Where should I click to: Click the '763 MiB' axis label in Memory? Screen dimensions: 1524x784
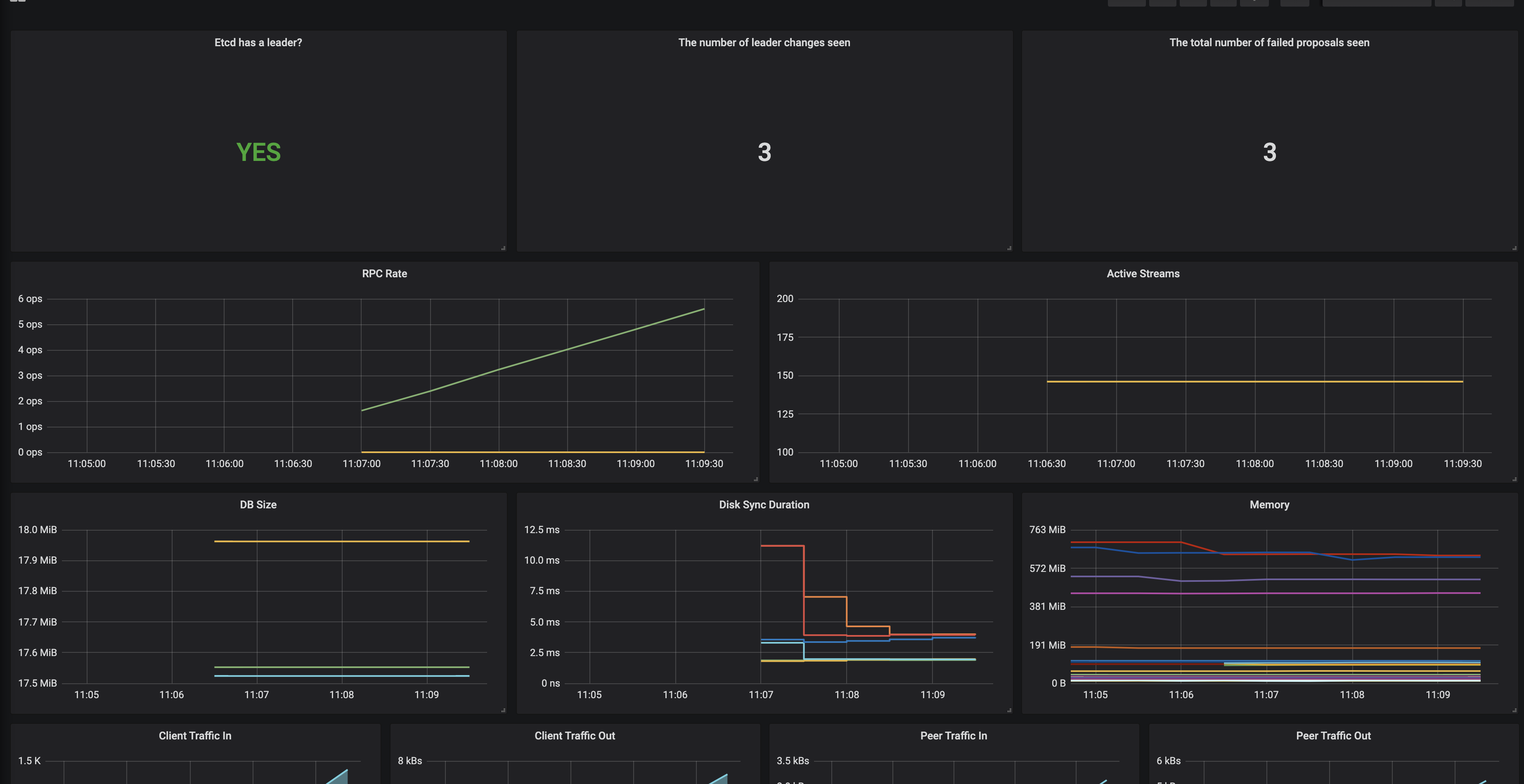(1047, 530)
